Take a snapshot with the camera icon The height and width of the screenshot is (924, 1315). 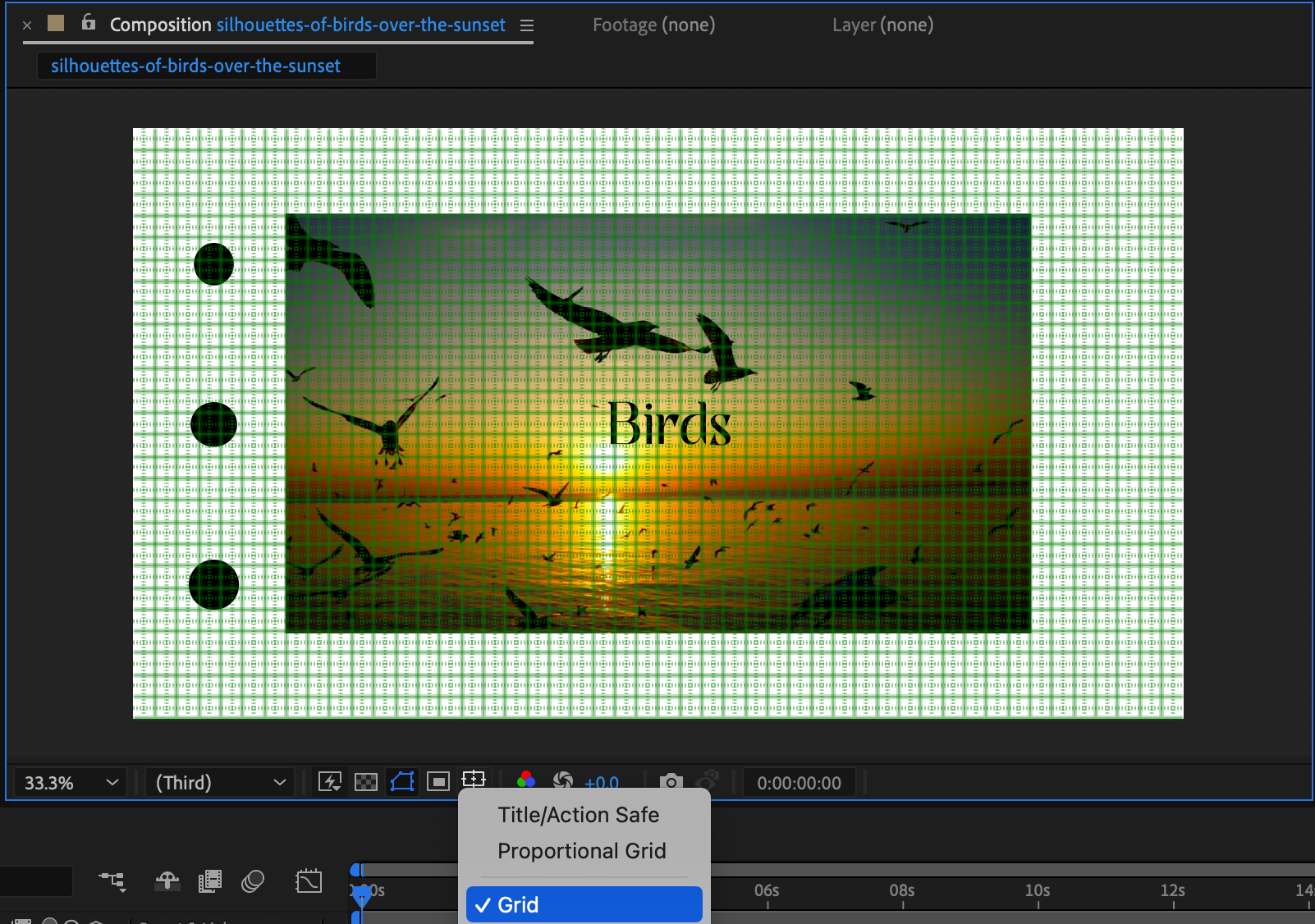671,782
